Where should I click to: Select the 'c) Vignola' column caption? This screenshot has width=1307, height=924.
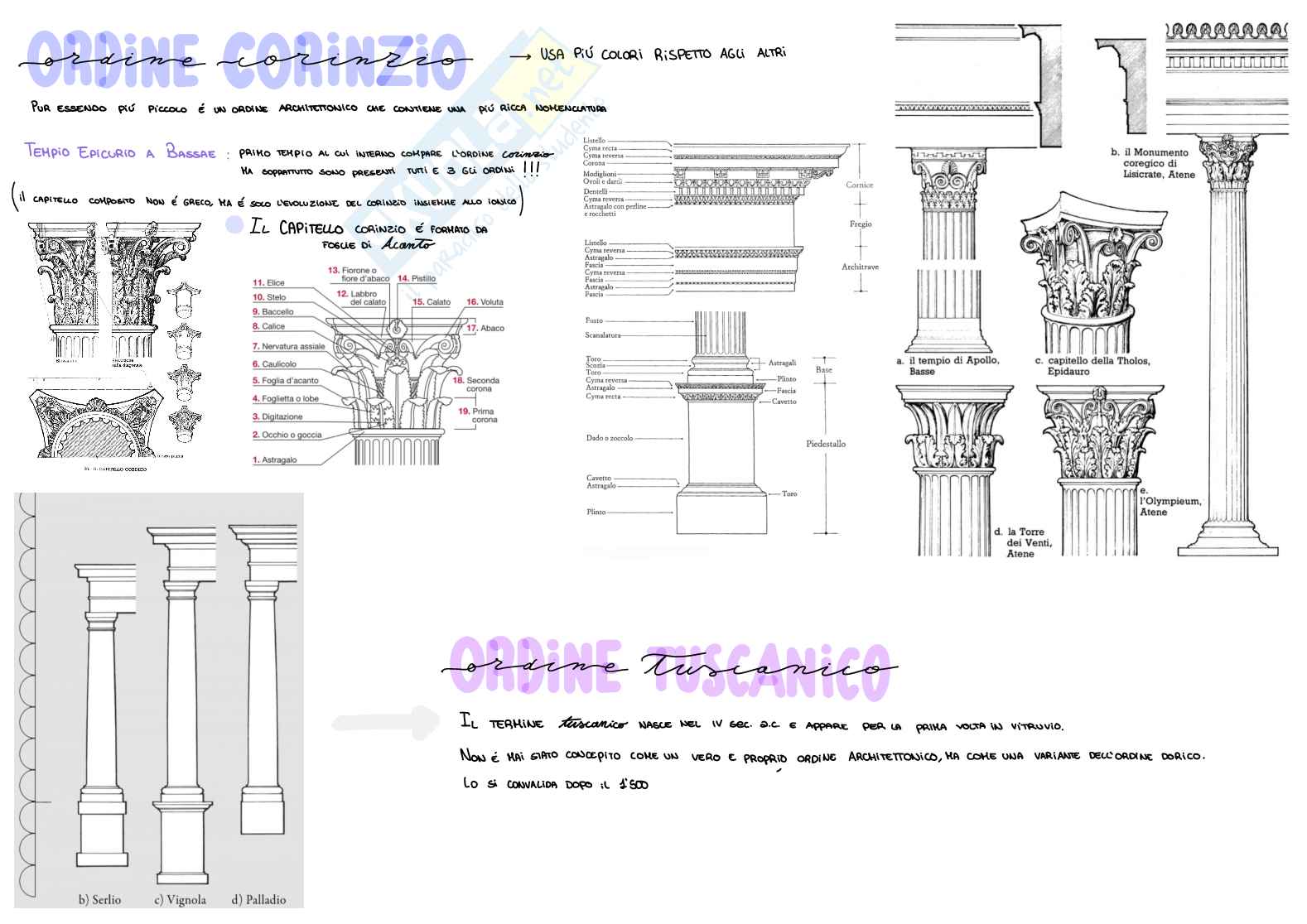point(180,899)
